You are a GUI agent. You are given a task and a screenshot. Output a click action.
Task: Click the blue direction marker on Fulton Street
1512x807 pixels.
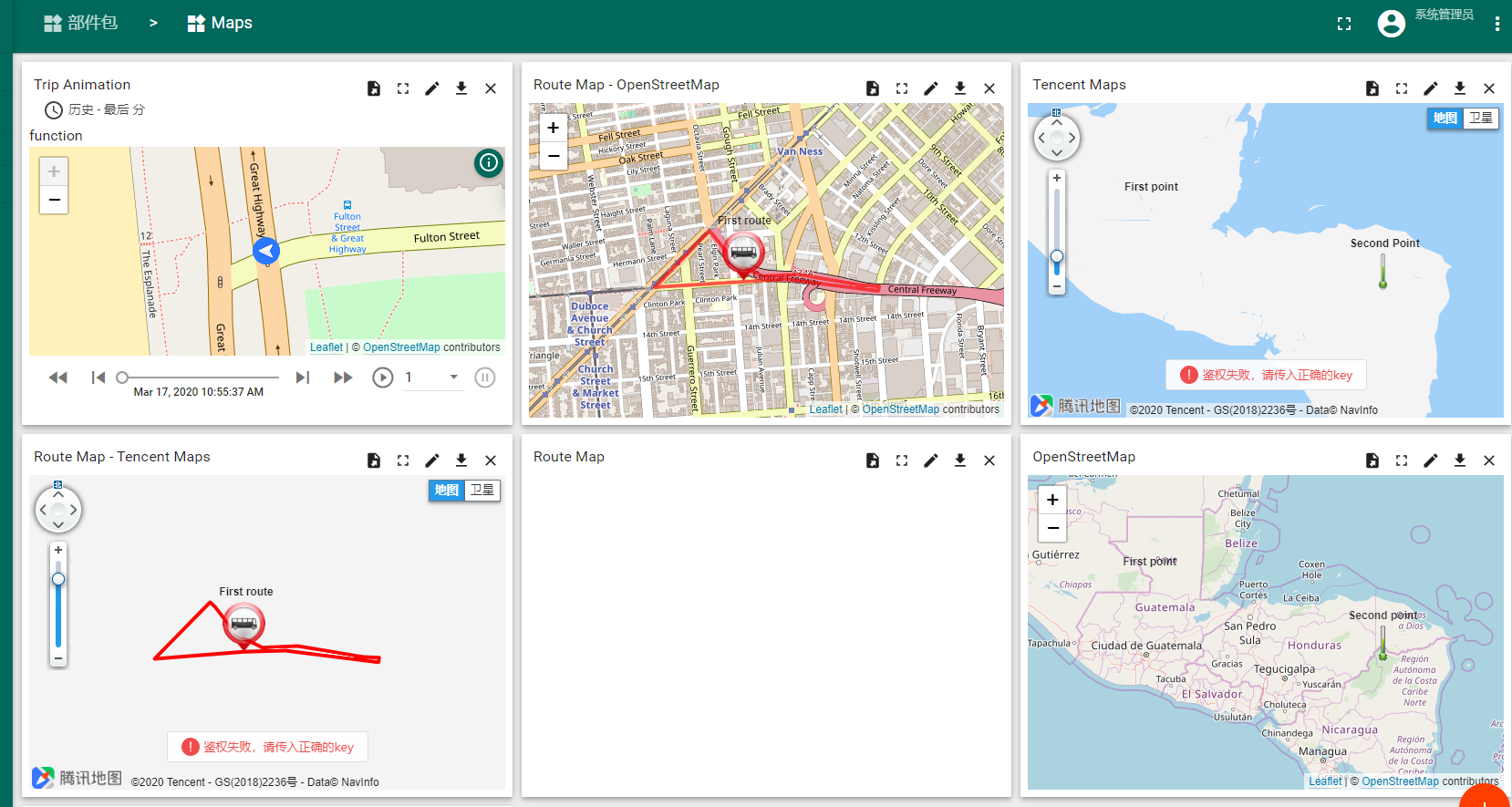[x=266, y=251]
